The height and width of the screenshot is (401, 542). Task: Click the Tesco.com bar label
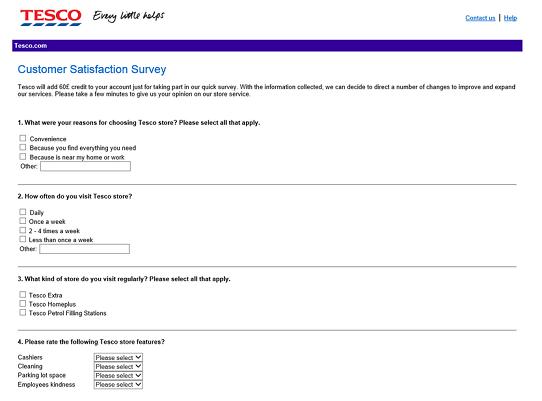pyautogui.click(x=31, y=46)
